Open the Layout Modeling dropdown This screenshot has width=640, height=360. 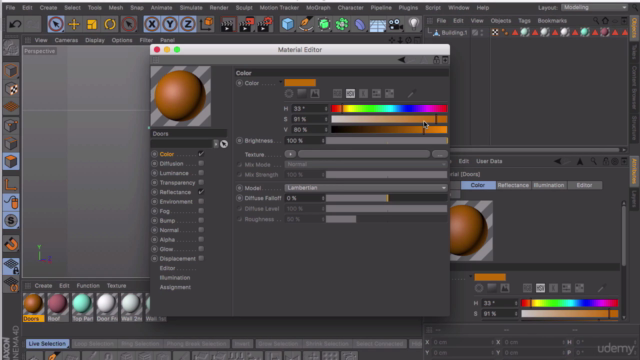[594, 7]
